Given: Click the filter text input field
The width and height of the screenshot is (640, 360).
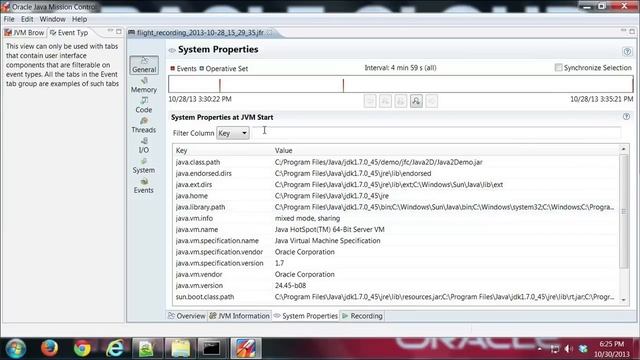Looking at the screenshot, I should pyautogui.click(x=437, y=132).
